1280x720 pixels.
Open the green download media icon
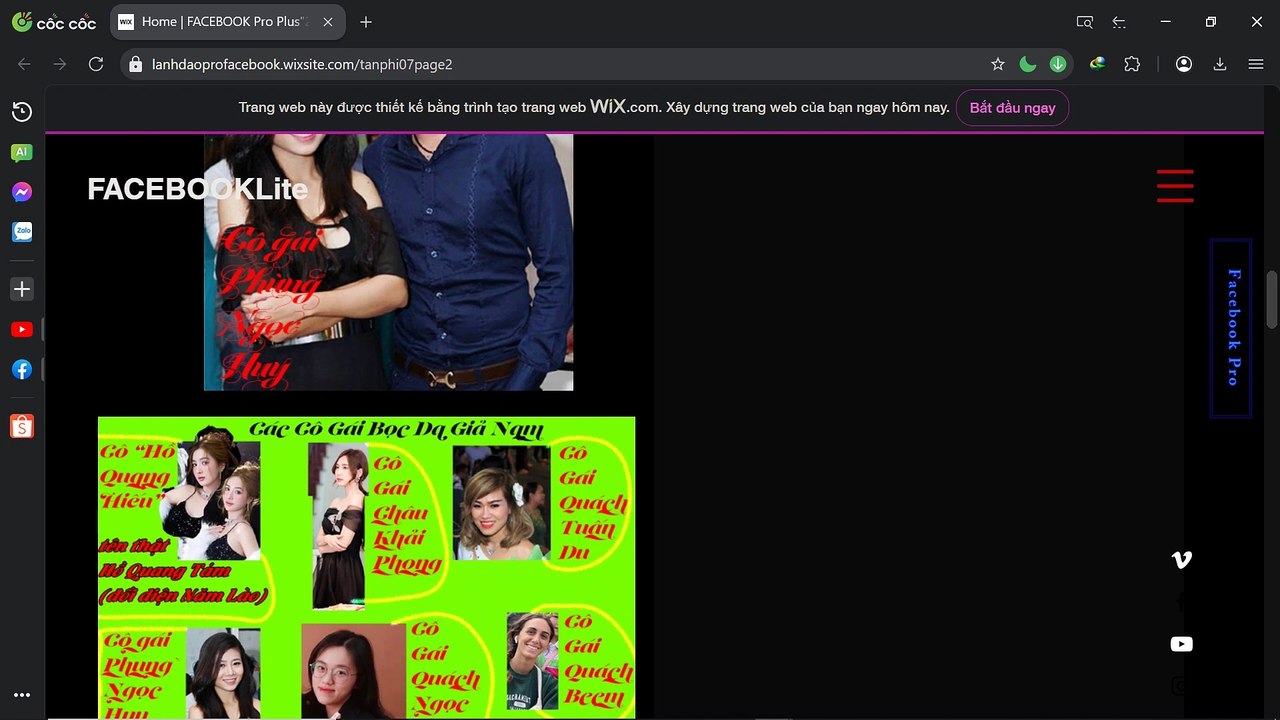1057,64
